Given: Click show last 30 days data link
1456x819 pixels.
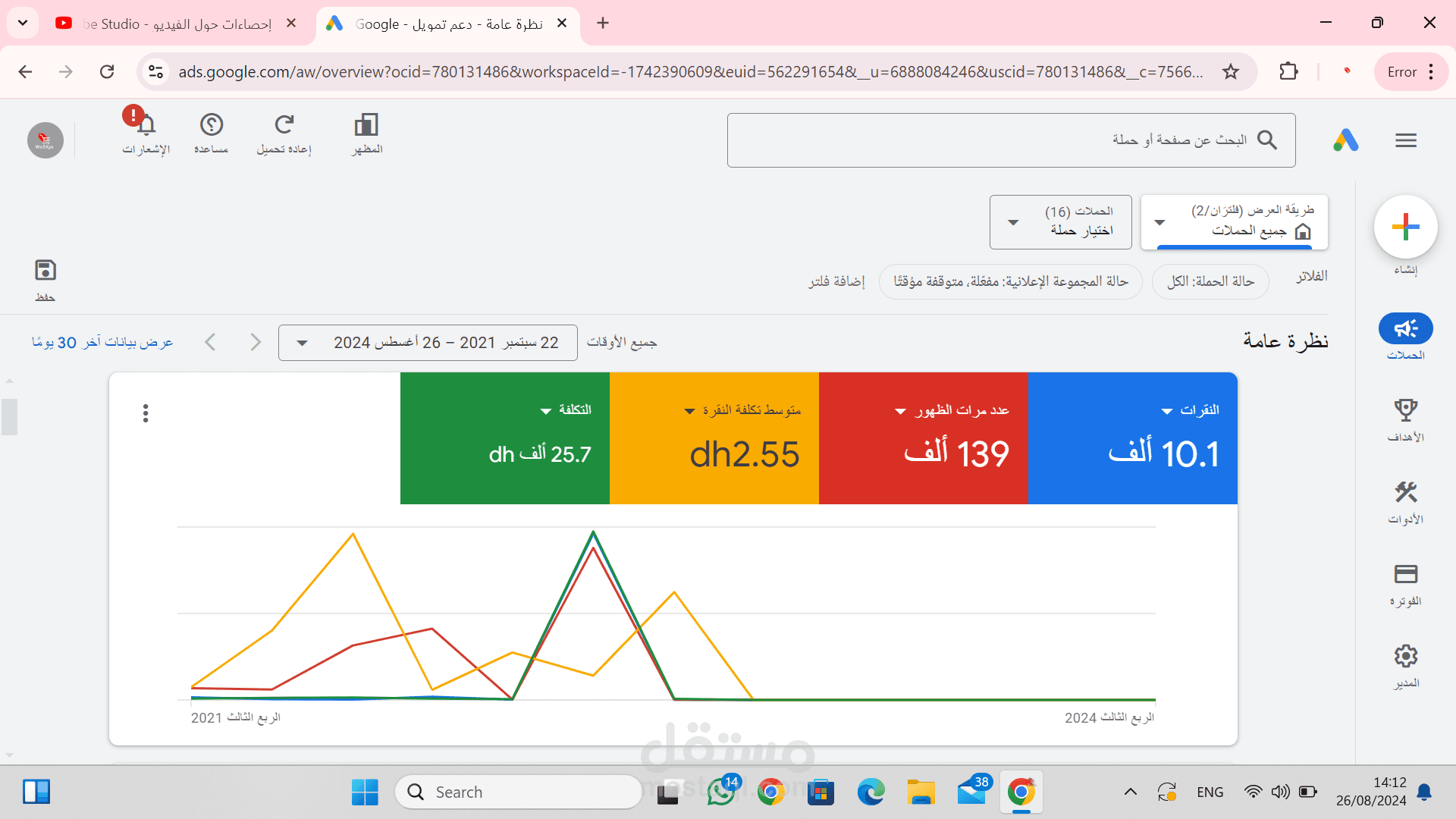Looking at the screenshot, I should (102, 343).
